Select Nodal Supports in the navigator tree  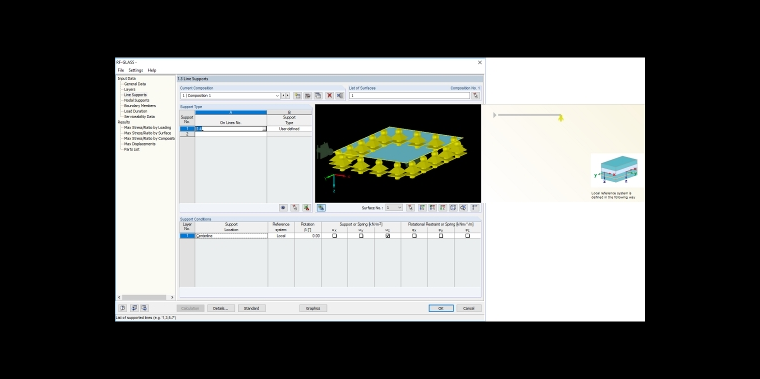coord(136,100)
